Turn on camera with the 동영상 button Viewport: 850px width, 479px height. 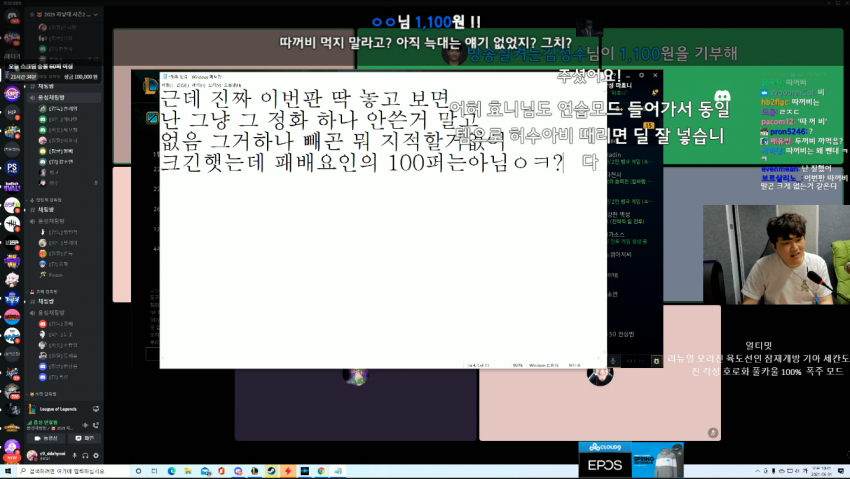coord(47,438)
